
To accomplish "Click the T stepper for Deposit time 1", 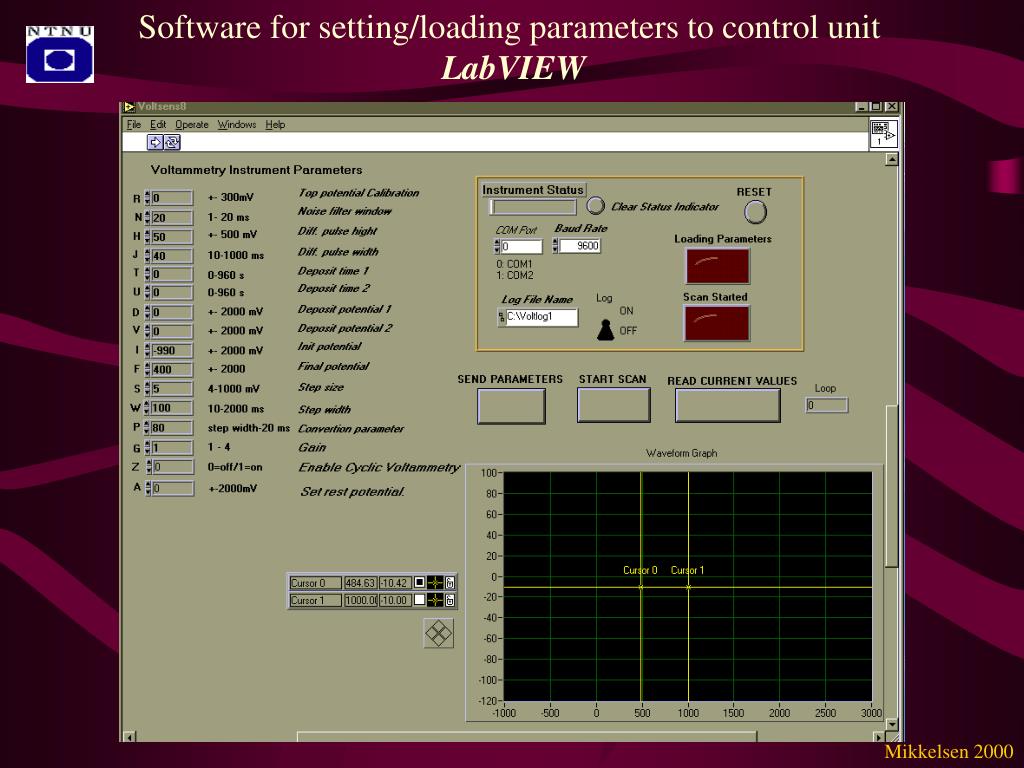I will point(147,274).
